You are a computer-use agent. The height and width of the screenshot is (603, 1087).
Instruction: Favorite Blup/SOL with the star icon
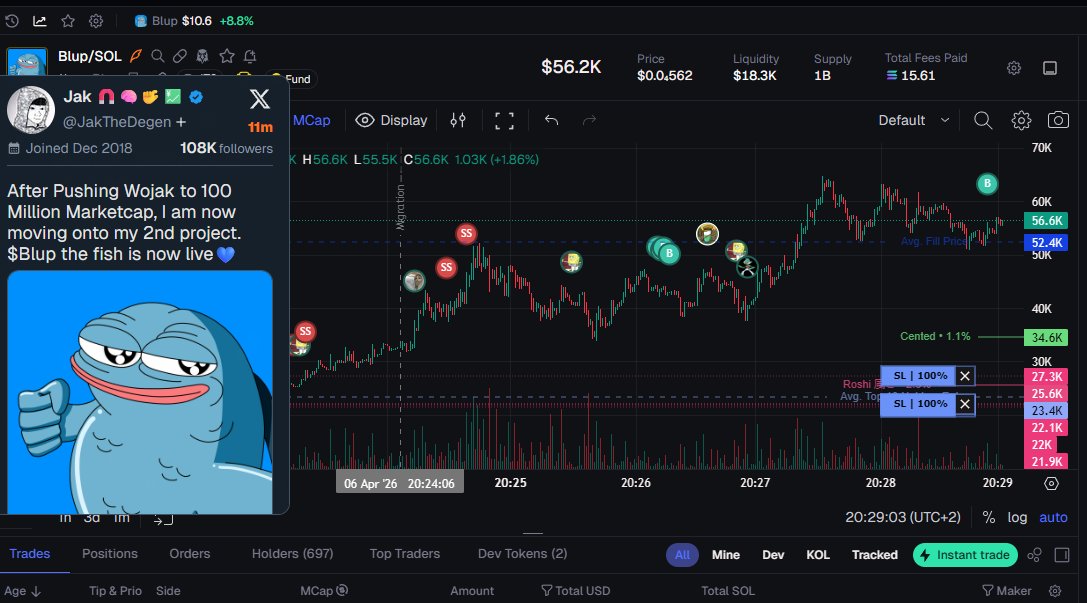(227, 56)
